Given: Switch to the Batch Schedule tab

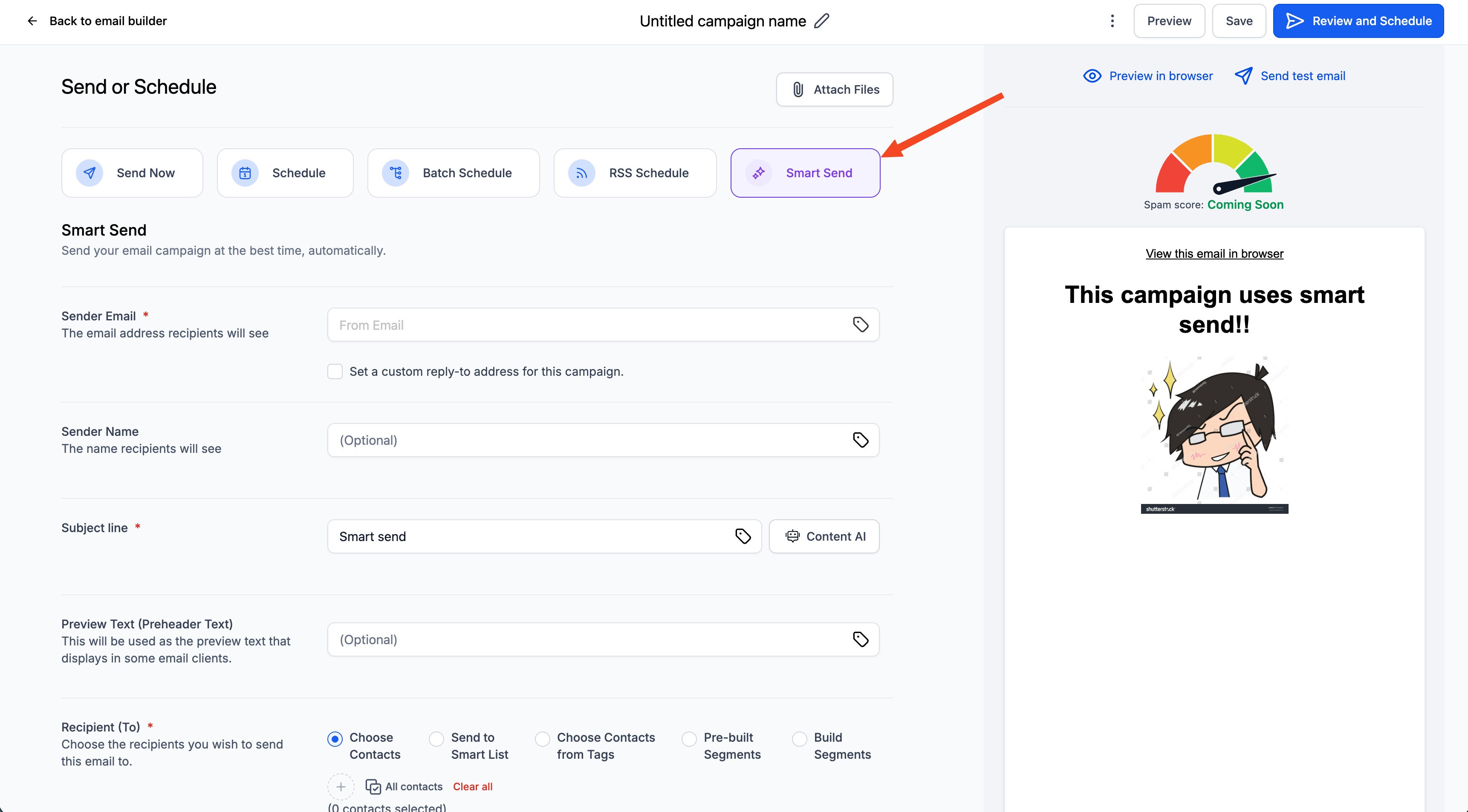Looking at the screenshot, I should [x=453, y=173].
